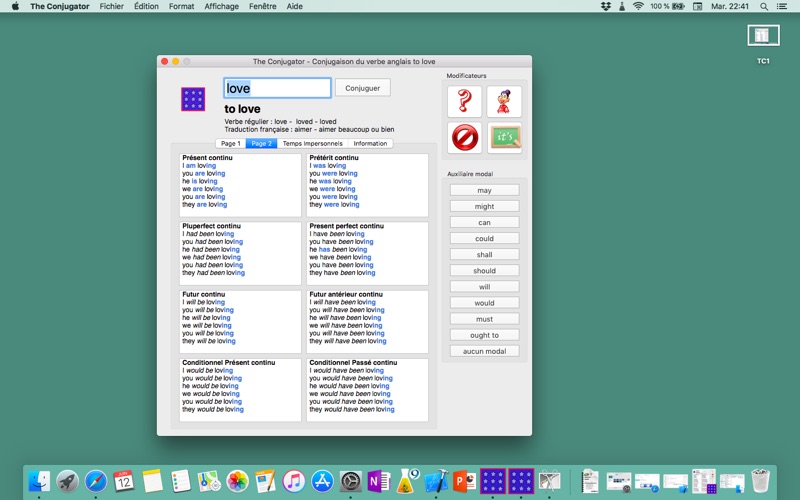Open PowerPoint in the Dock
800x500 pixels.
pyautogui.click(x=464, y=481)
